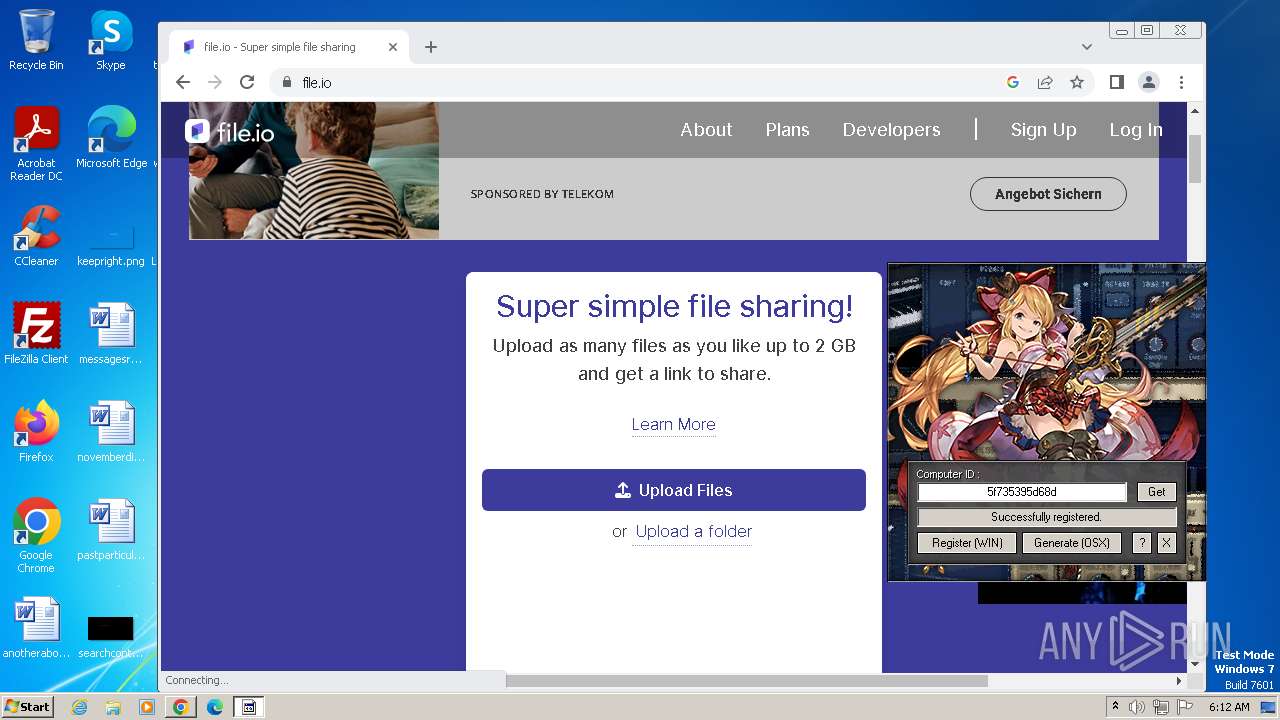Open Internet Explorer from taskbar
Image resolution: width=1280 pixels, height=720 pixels.
coord(80,707)
